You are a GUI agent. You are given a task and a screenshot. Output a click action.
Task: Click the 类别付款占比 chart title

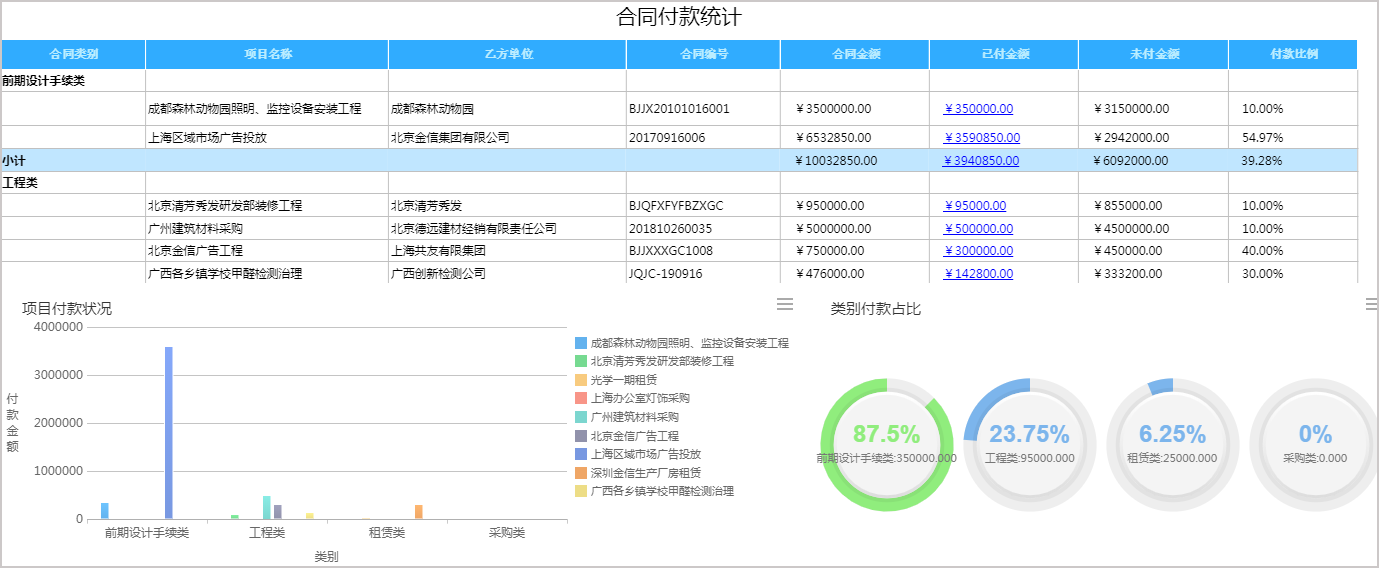point(876,308)
